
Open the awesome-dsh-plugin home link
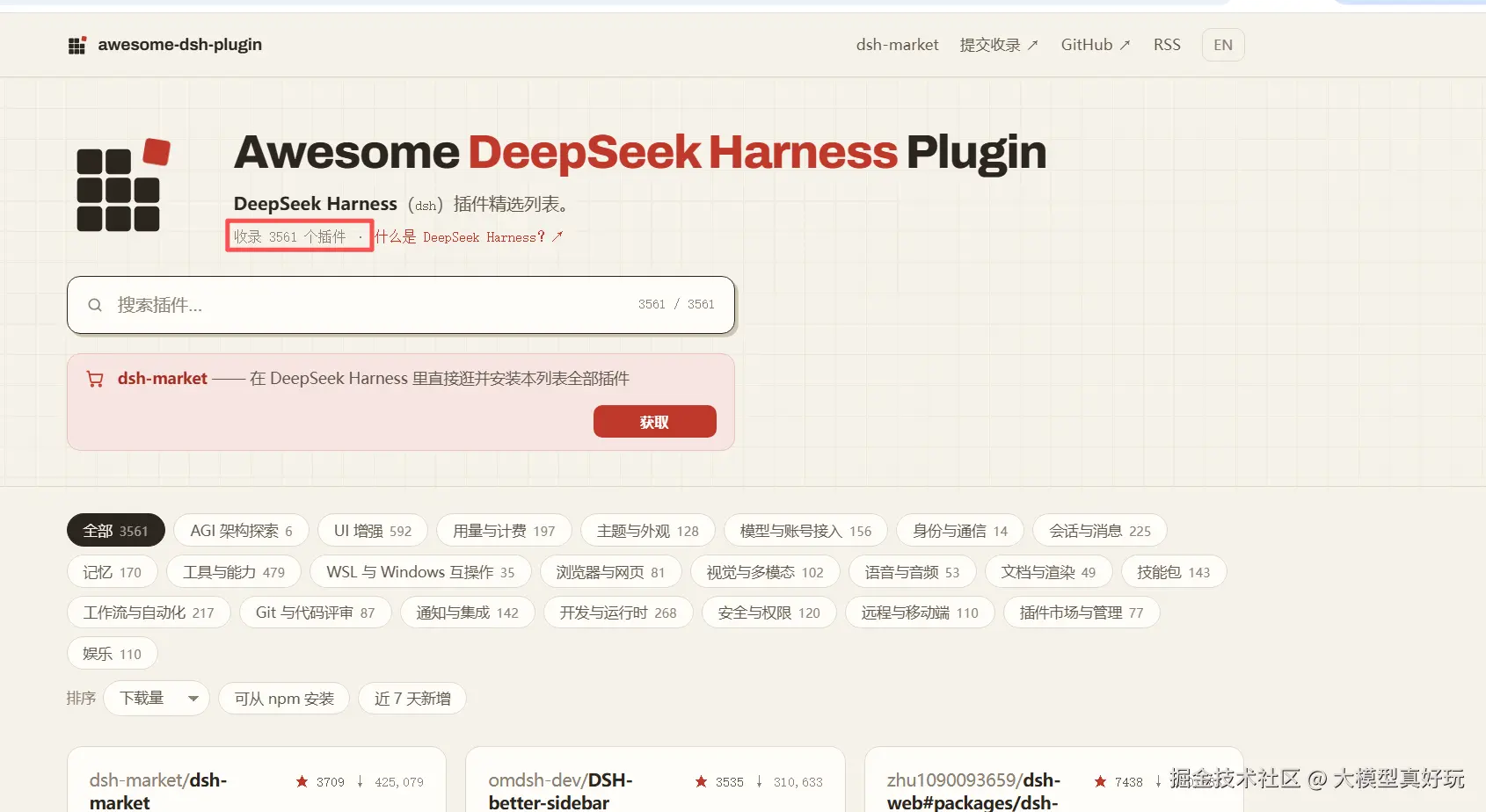point(165,45)
